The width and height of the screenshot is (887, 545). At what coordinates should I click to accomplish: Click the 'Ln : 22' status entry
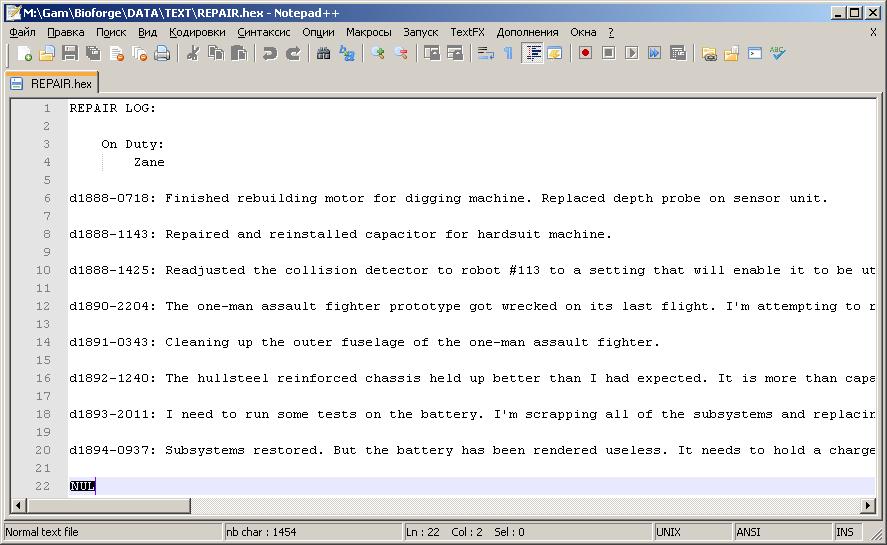423,532
